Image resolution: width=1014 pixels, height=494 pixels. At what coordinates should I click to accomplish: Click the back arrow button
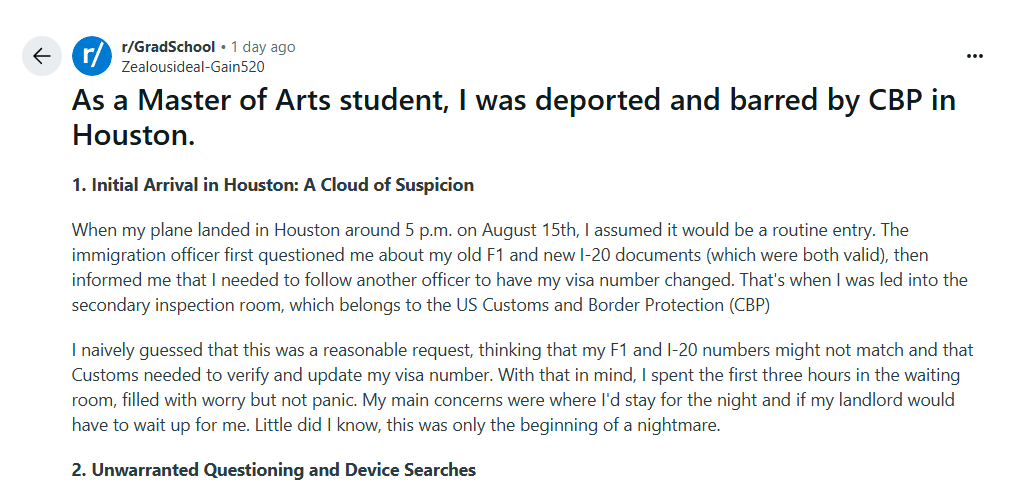pos(41,56)
